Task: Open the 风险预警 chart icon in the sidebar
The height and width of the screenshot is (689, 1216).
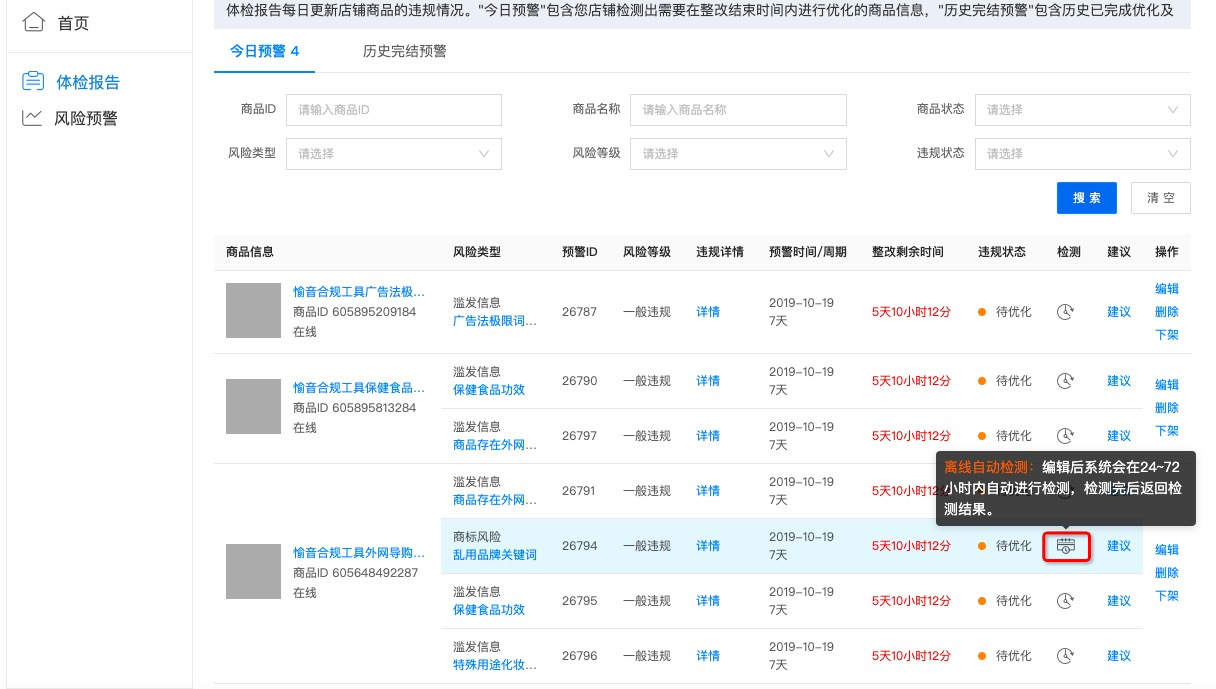Action: click(x=33, y=118)
